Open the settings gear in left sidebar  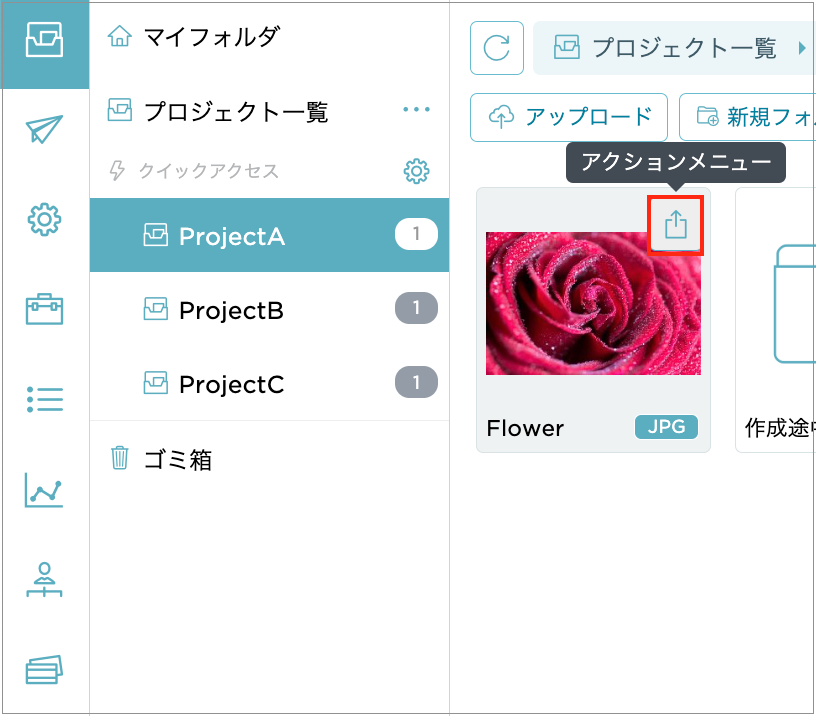click(x=44, y=219)
